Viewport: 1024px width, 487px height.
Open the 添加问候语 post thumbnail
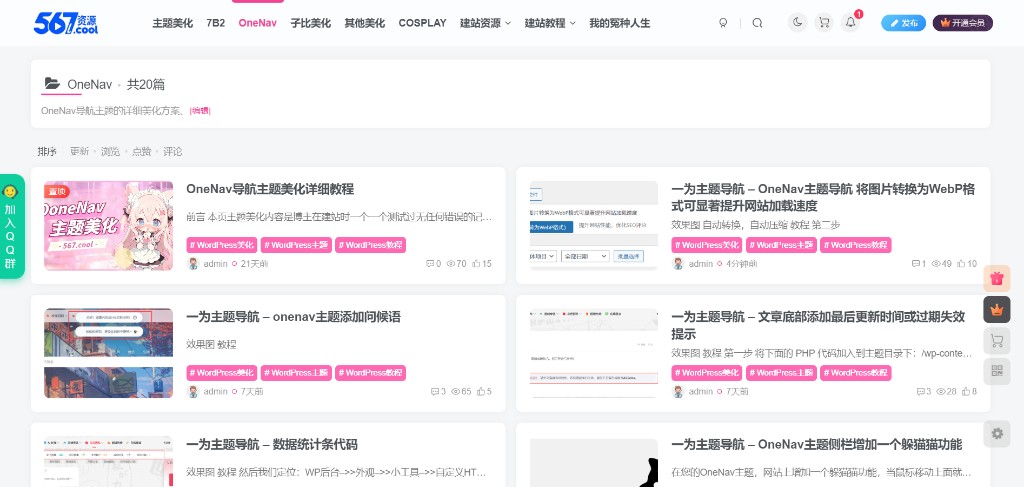[108, 353]
